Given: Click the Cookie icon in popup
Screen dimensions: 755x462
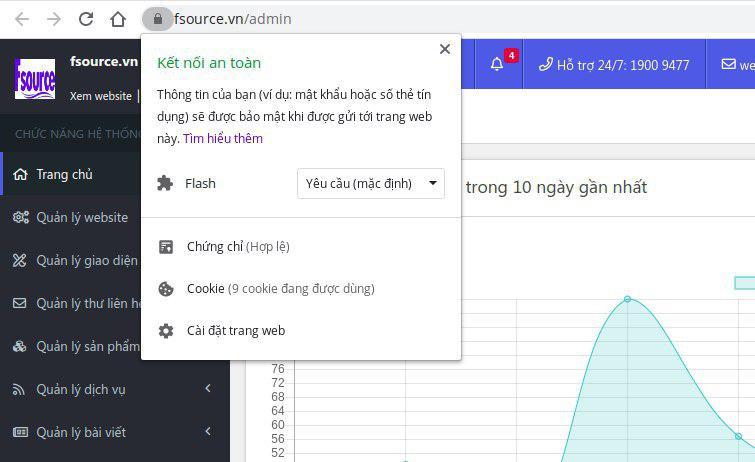Looking at the screenshot, I should point(166,289).
